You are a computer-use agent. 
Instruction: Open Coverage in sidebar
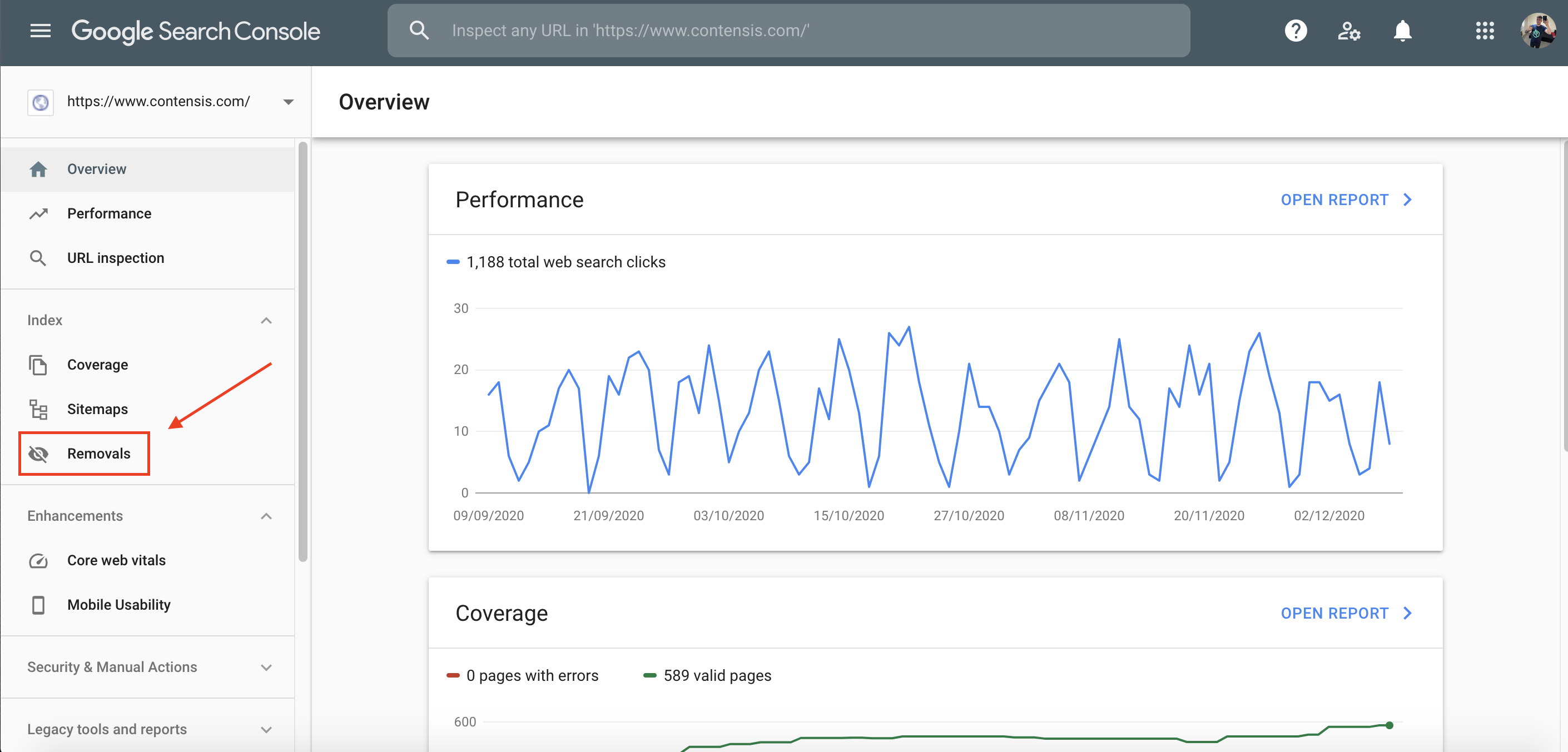tap(148, 365)
